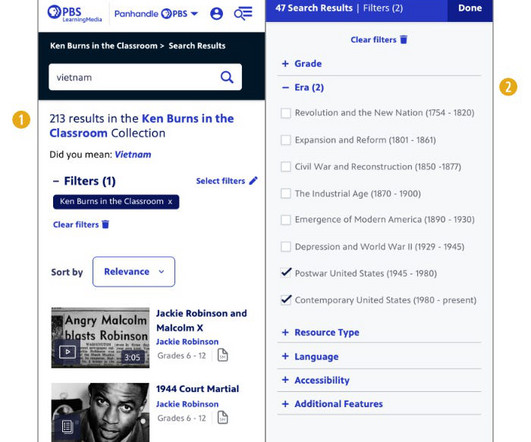
Task: Check Civil War and Reconstruction era
Action: pos(286,167)
